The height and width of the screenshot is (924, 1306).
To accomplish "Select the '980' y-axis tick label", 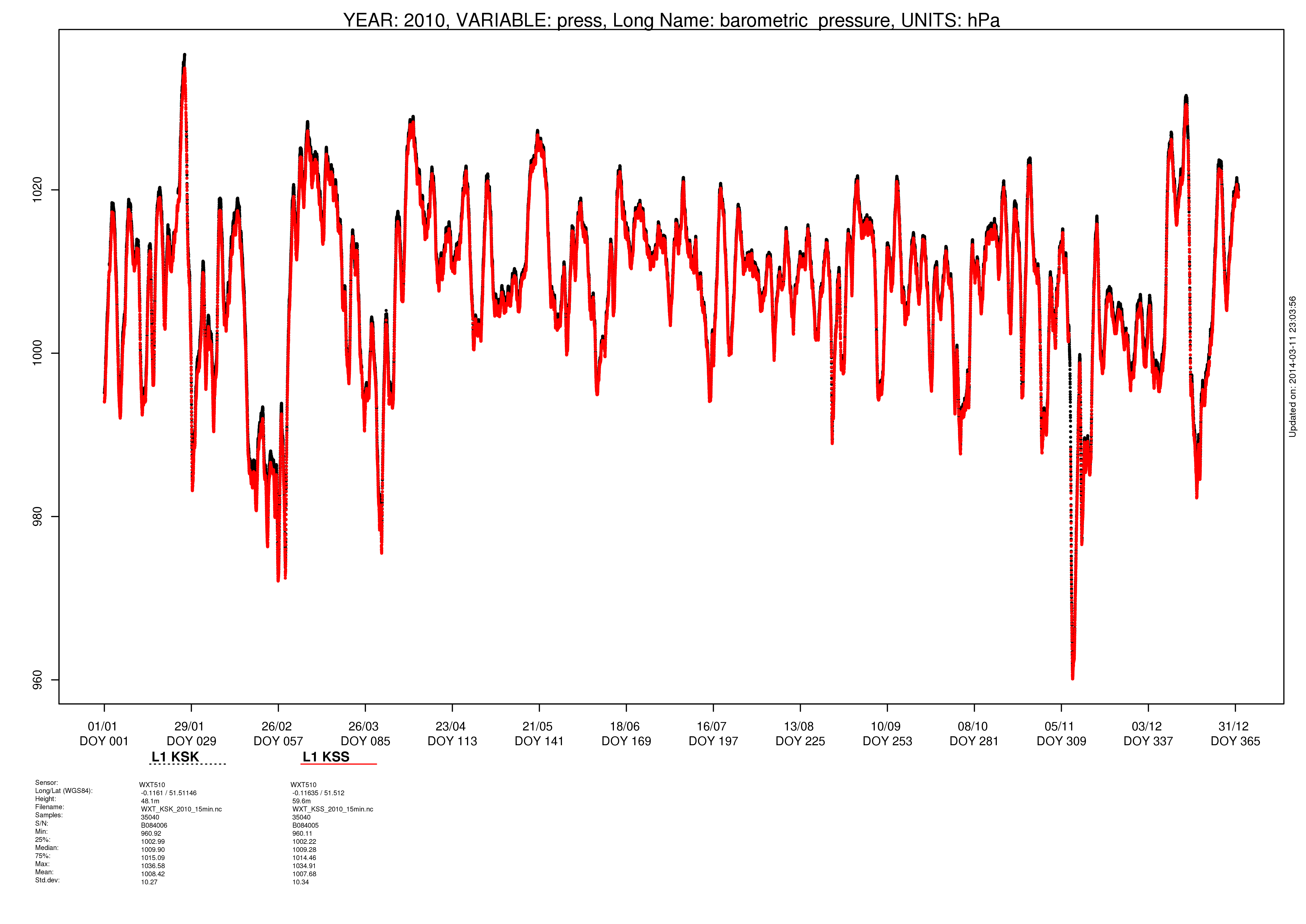I will point(37,516).
